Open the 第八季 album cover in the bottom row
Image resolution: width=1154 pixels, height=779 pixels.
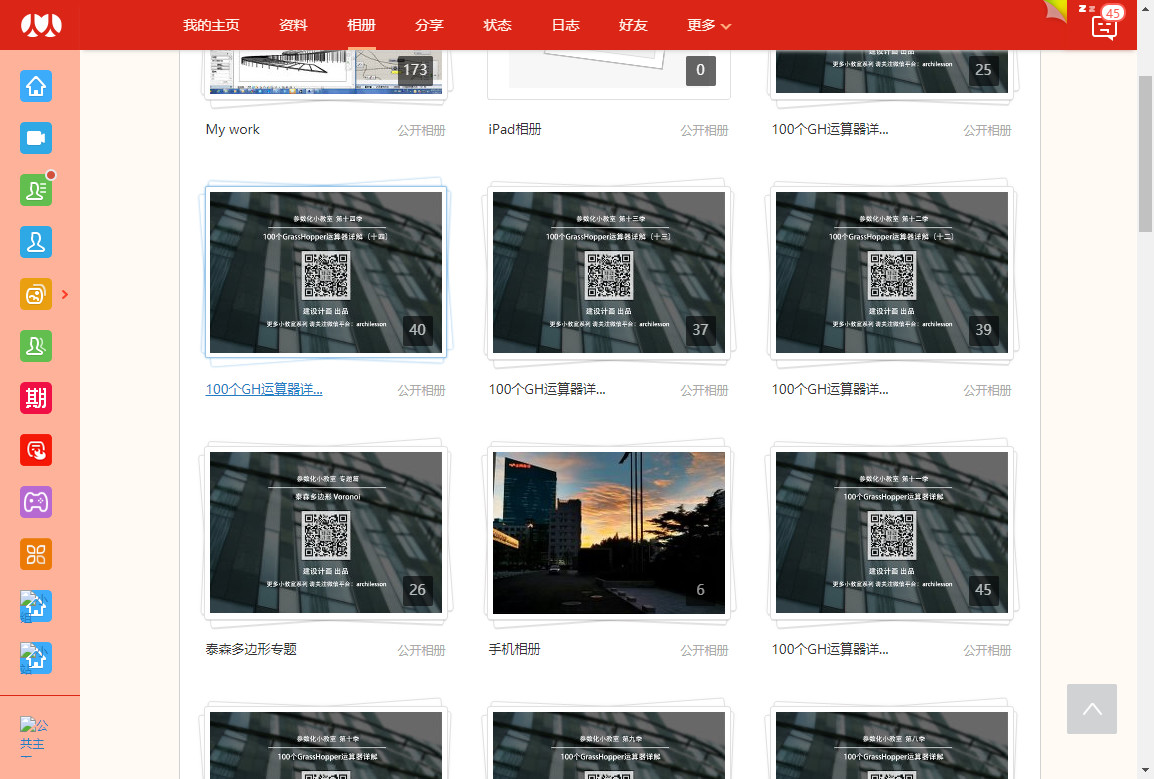(x=892, y=745)
